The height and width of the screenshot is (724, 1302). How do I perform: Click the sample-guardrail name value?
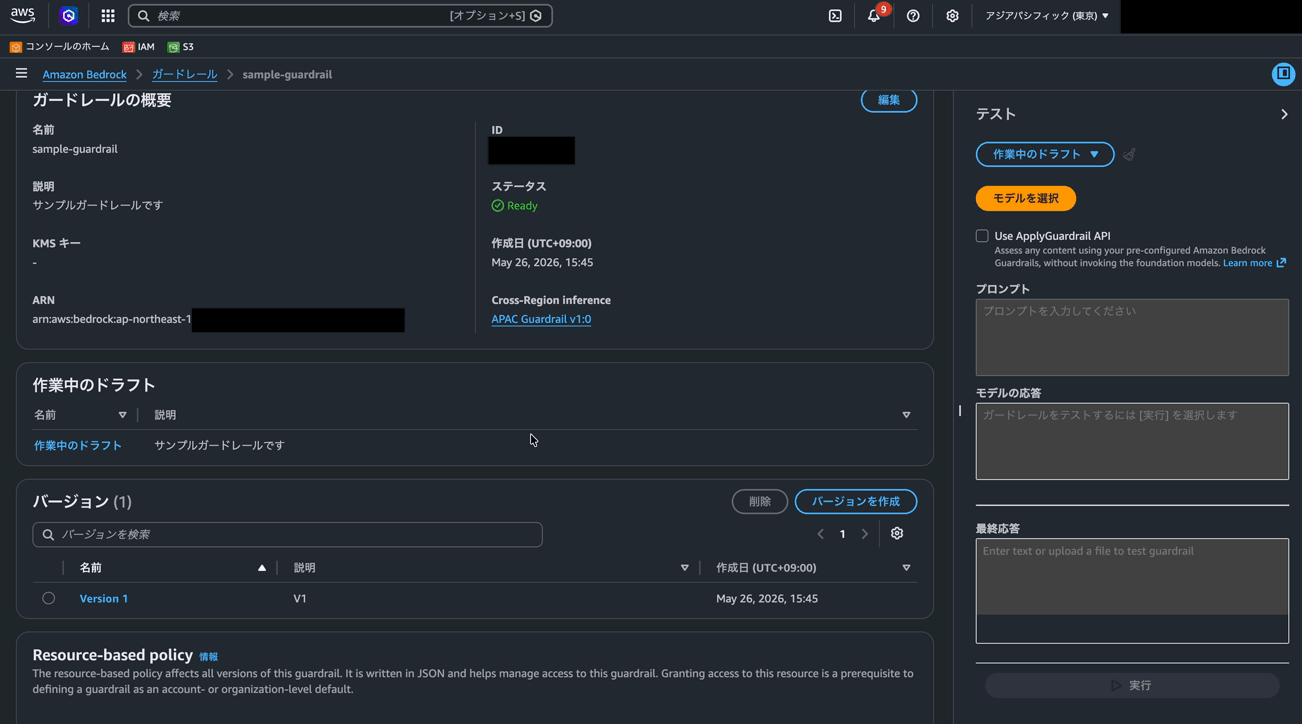(75, 149)
